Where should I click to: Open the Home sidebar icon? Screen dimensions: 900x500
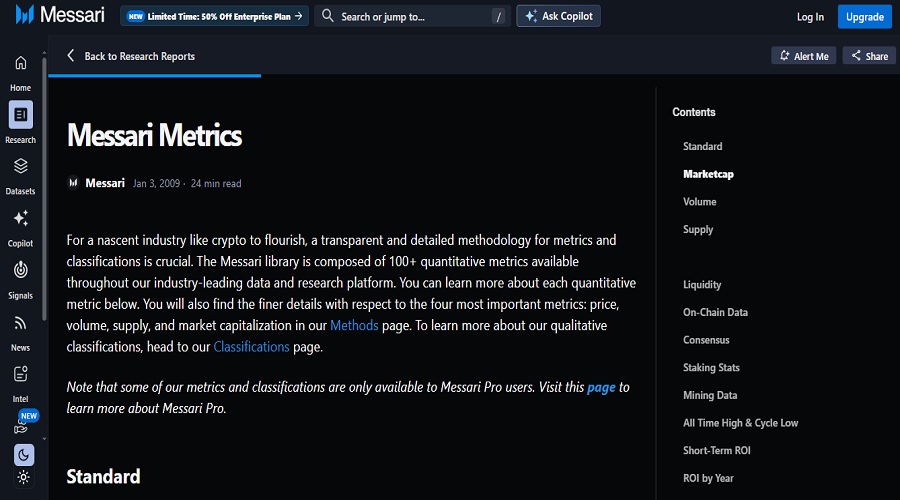coord(21,64)
